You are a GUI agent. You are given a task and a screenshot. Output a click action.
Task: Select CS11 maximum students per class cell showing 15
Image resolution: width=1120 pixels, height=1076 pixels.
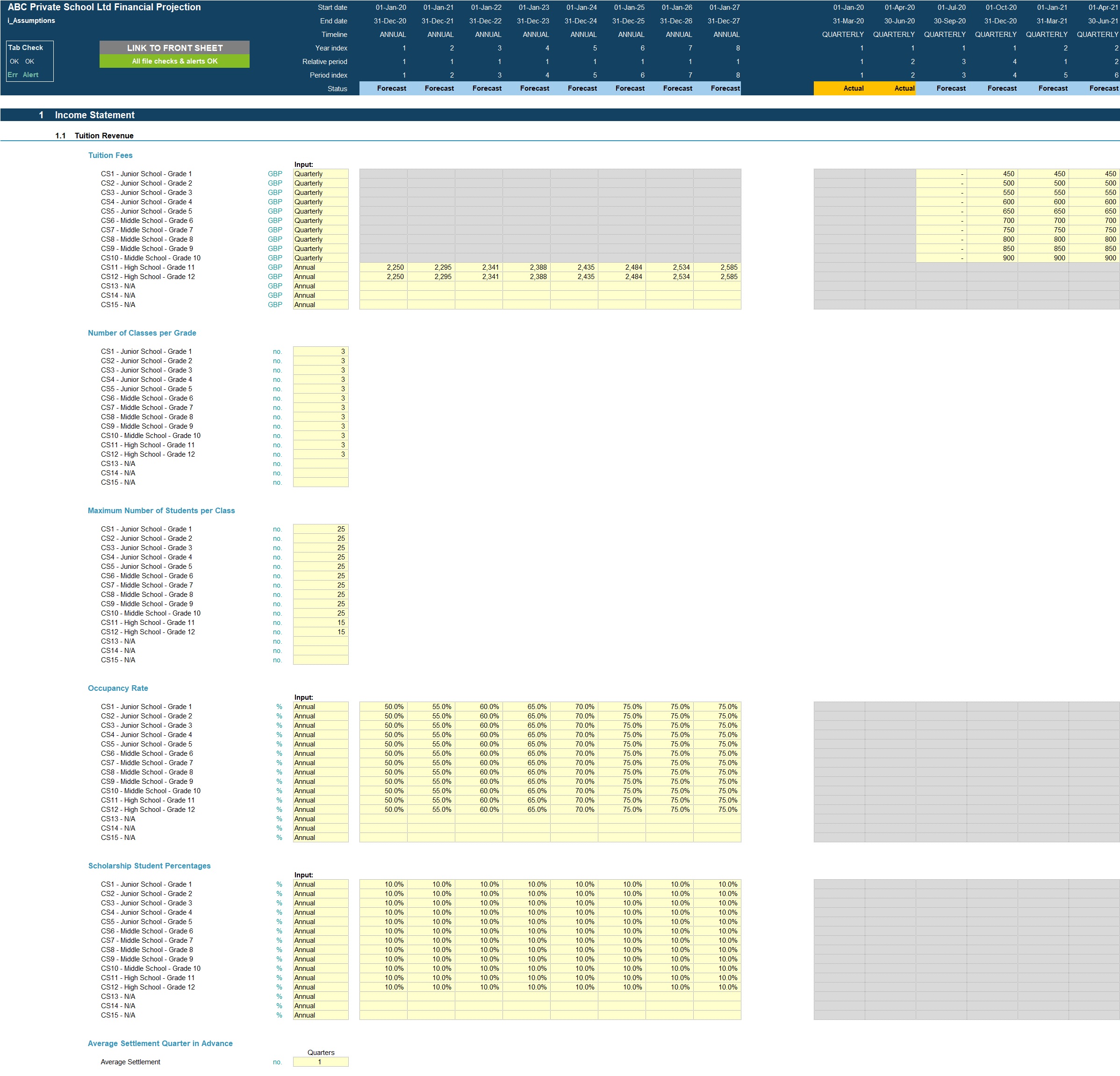click(321, 623)
